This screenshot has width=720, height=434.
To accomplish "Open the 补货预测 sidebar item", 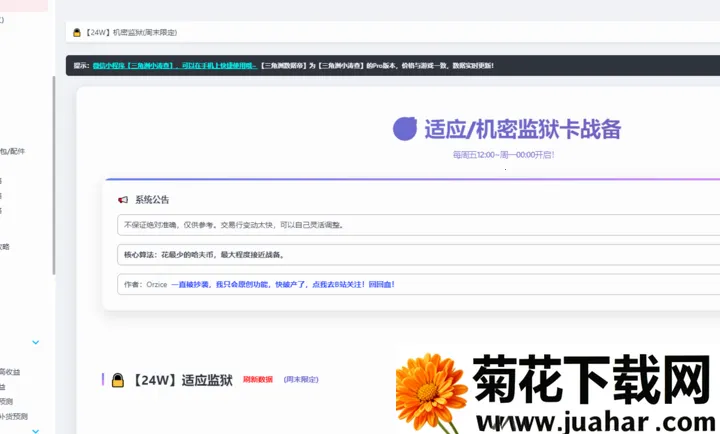I will pos(14,416).
